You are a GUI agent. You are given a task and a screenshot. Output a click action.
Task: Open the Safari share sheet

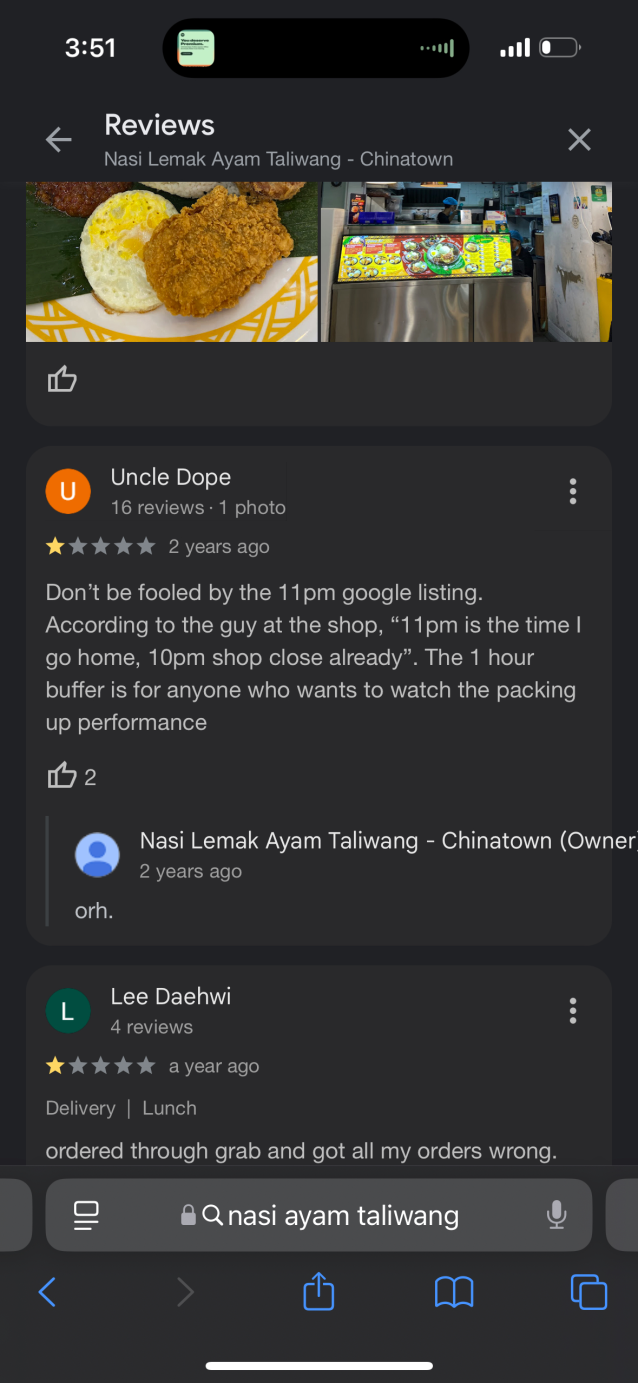[x=318, y=1291]
